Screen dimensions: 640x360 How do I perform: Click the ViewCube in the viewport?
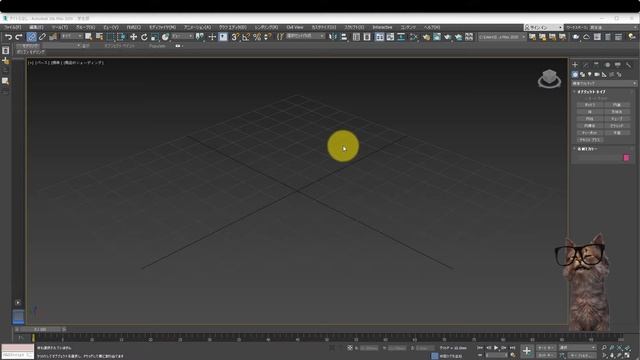549,78
